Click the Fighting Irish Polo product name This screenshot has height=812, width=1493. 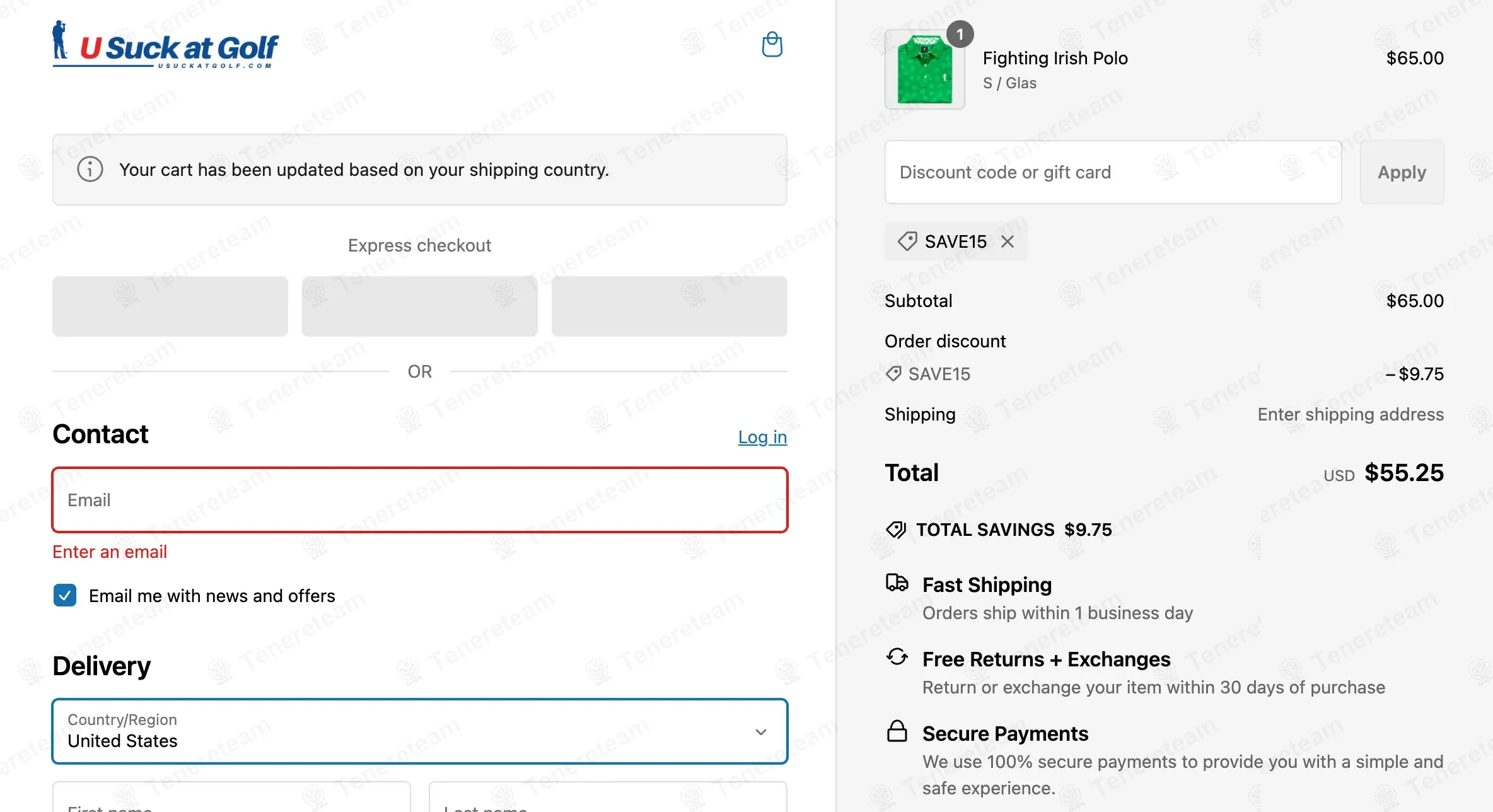(1055, 58)
